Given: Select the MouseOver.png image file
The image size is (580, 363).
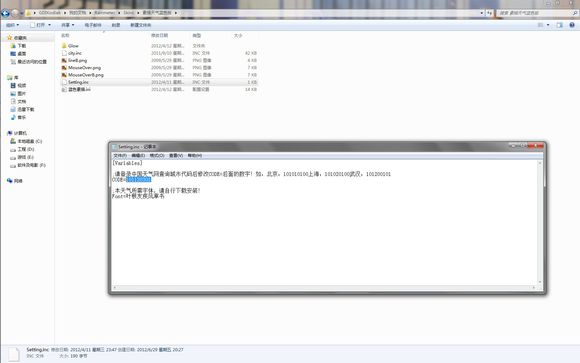Looking at the screenshot, I should pos(84,68).
